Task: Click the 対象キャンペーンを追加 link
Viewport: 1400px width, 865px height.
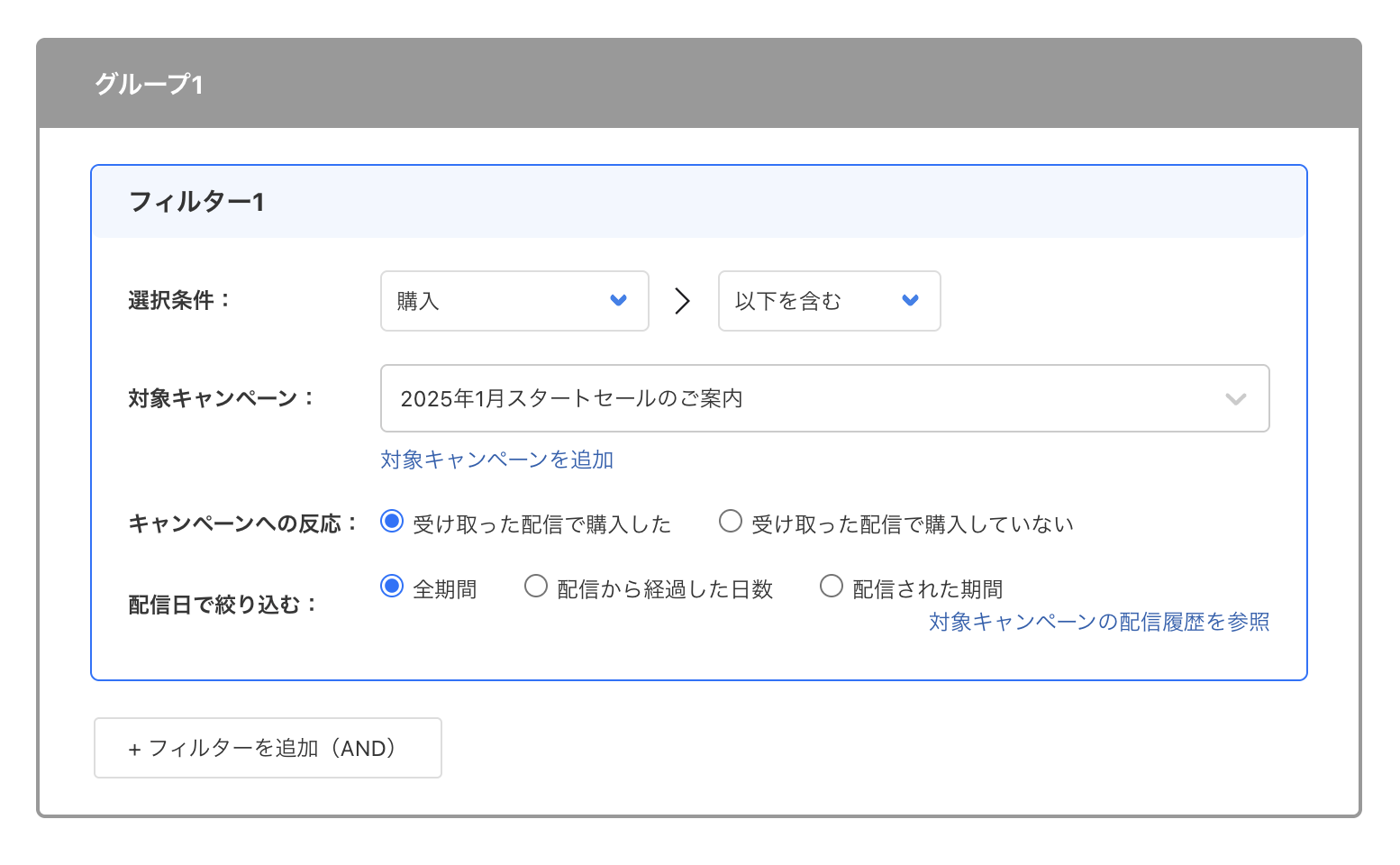Action: [496, 460]
